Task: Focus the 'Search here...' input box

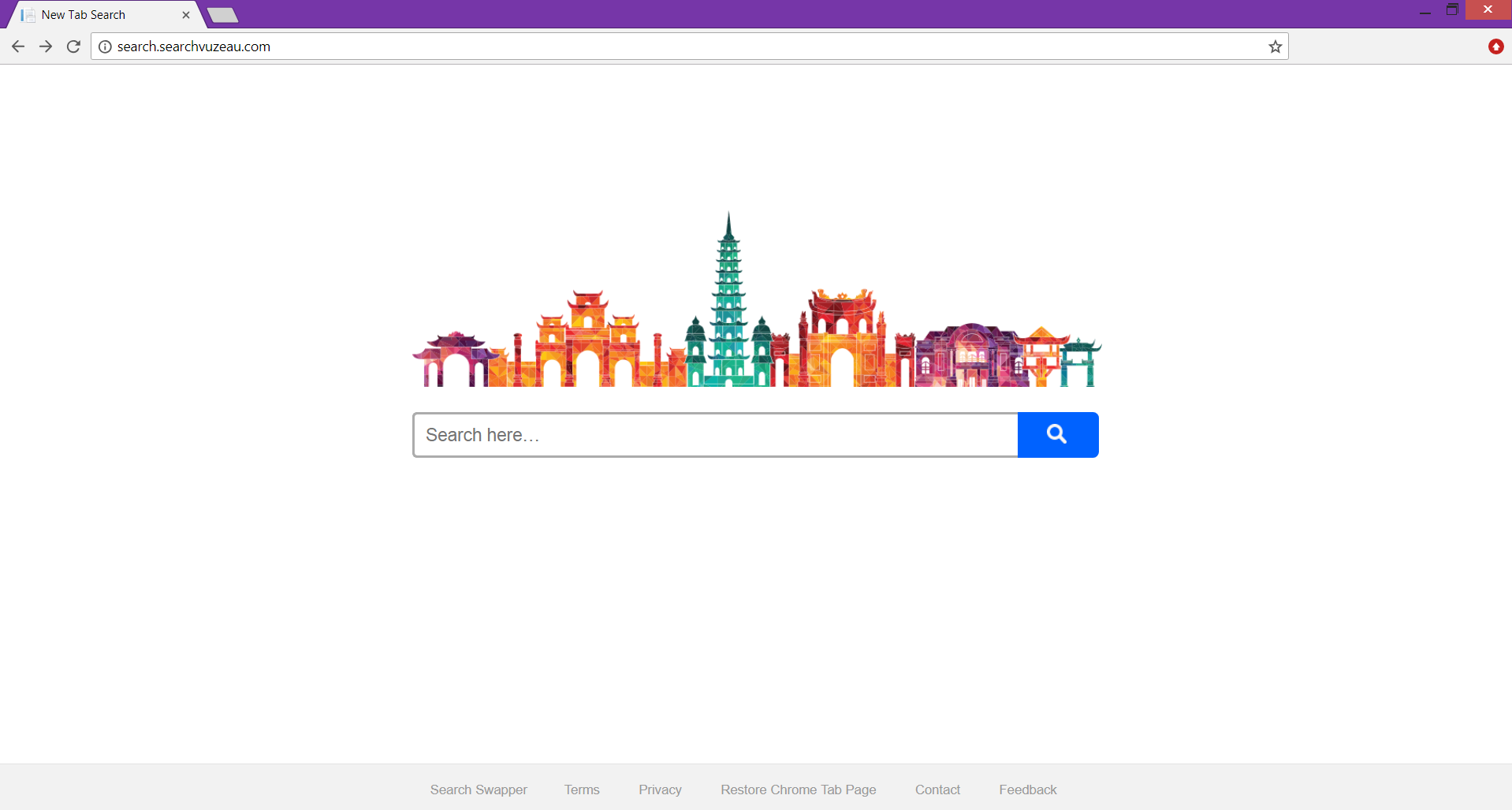Action: point(715,435)
